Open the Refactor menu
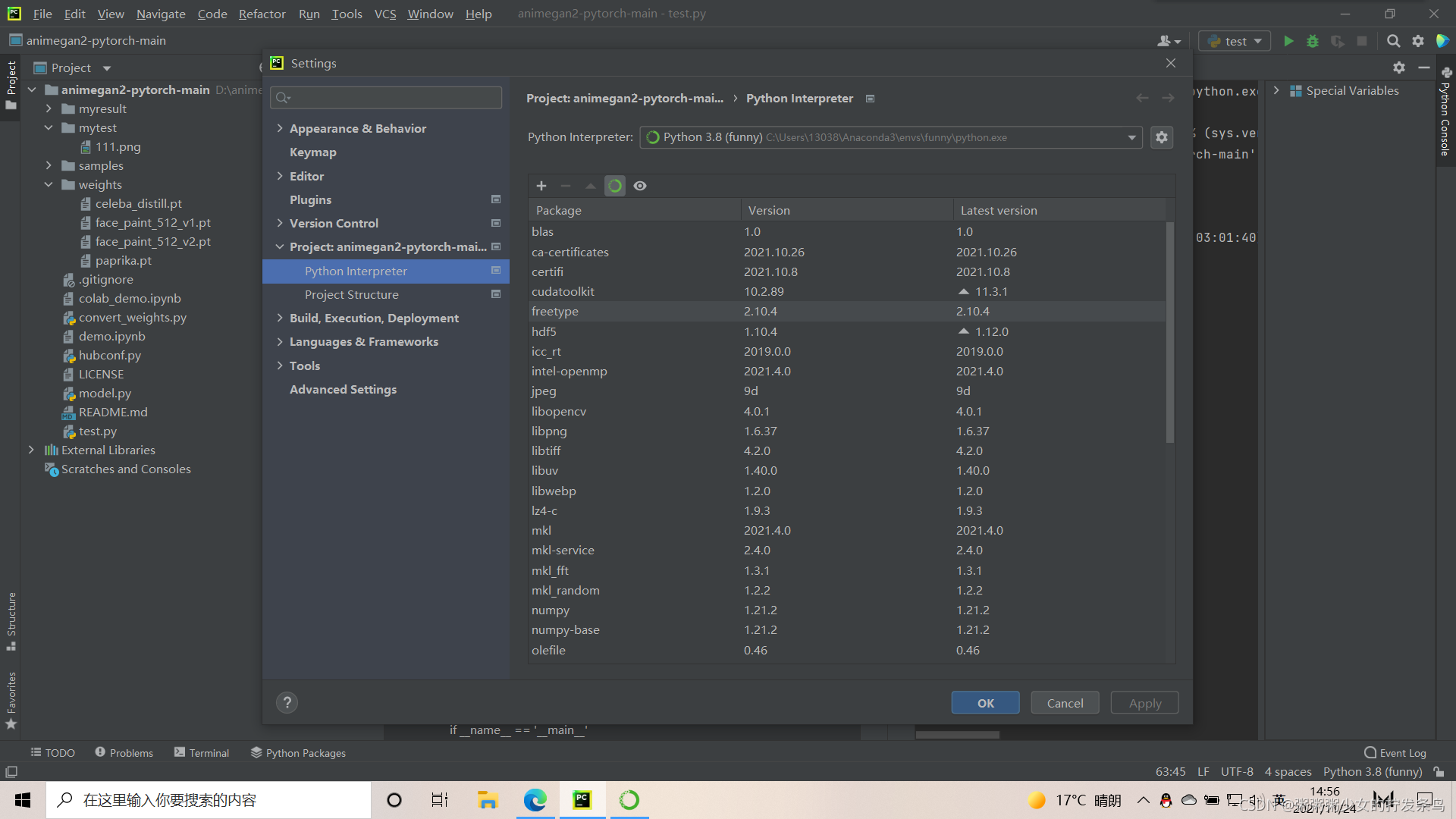This screenshot has height=819, width=1456. (262, 14)
